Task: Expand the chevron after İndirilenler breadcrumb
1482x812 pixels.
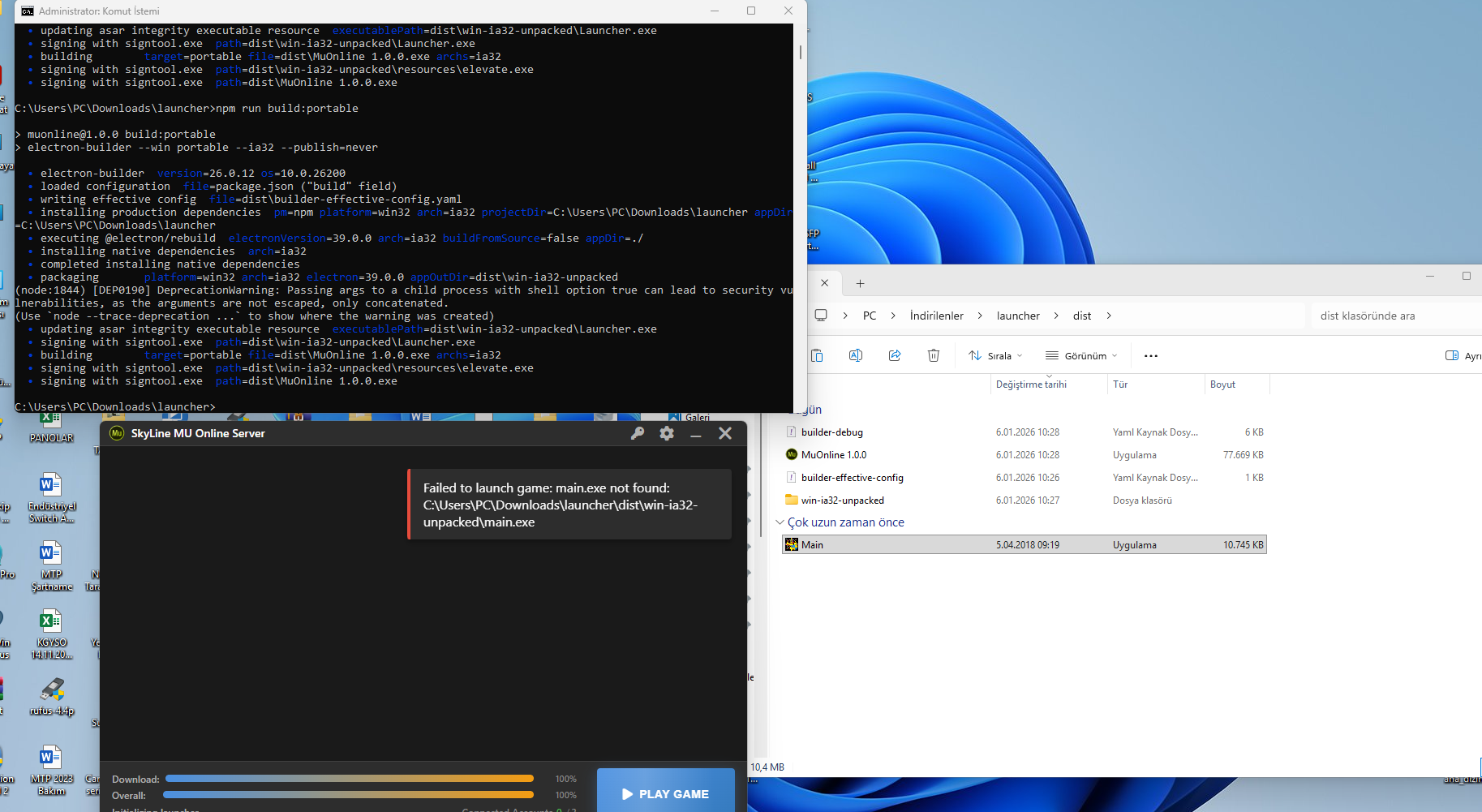Action: pyautogui.click(x=980, y=316)
